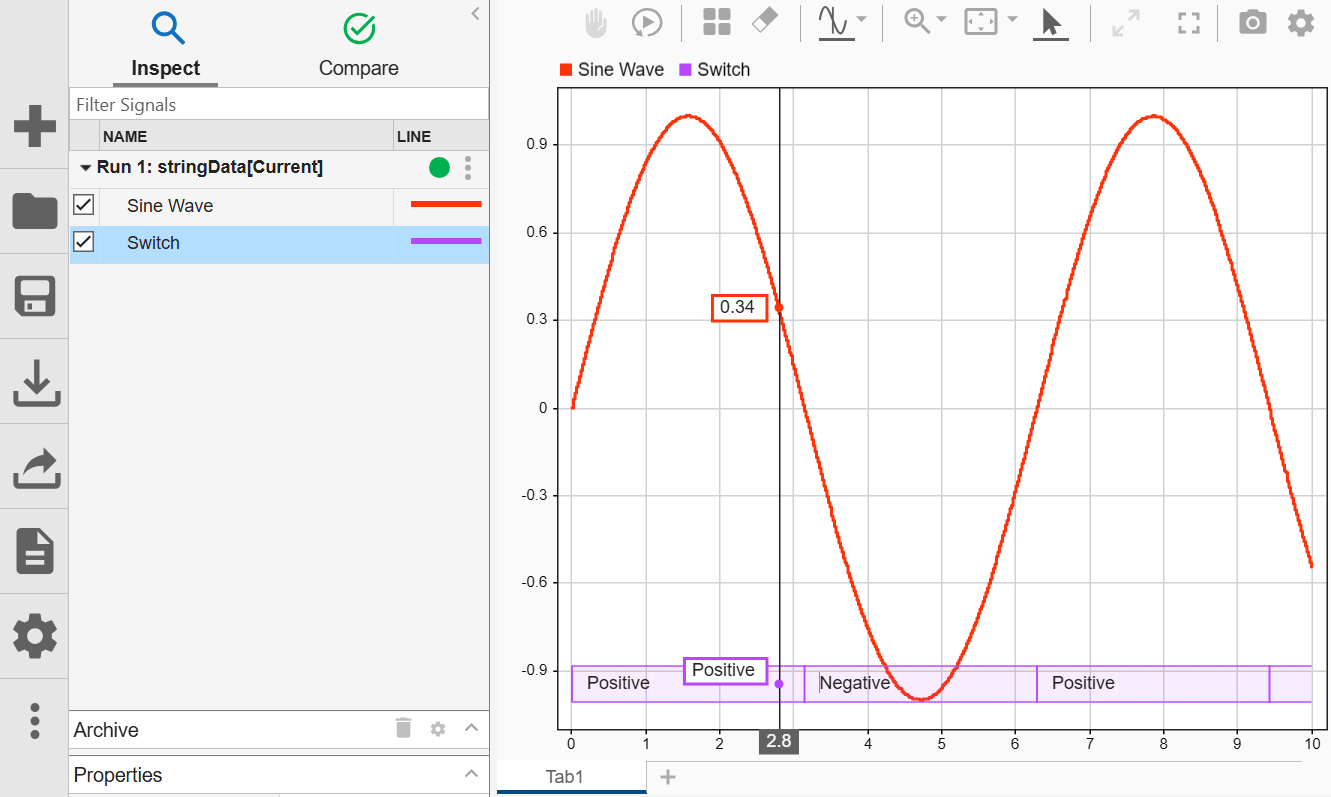The image size is (1331, 797).
Task: Click the Archive trash can icon
Action: (x=403, y=728)
